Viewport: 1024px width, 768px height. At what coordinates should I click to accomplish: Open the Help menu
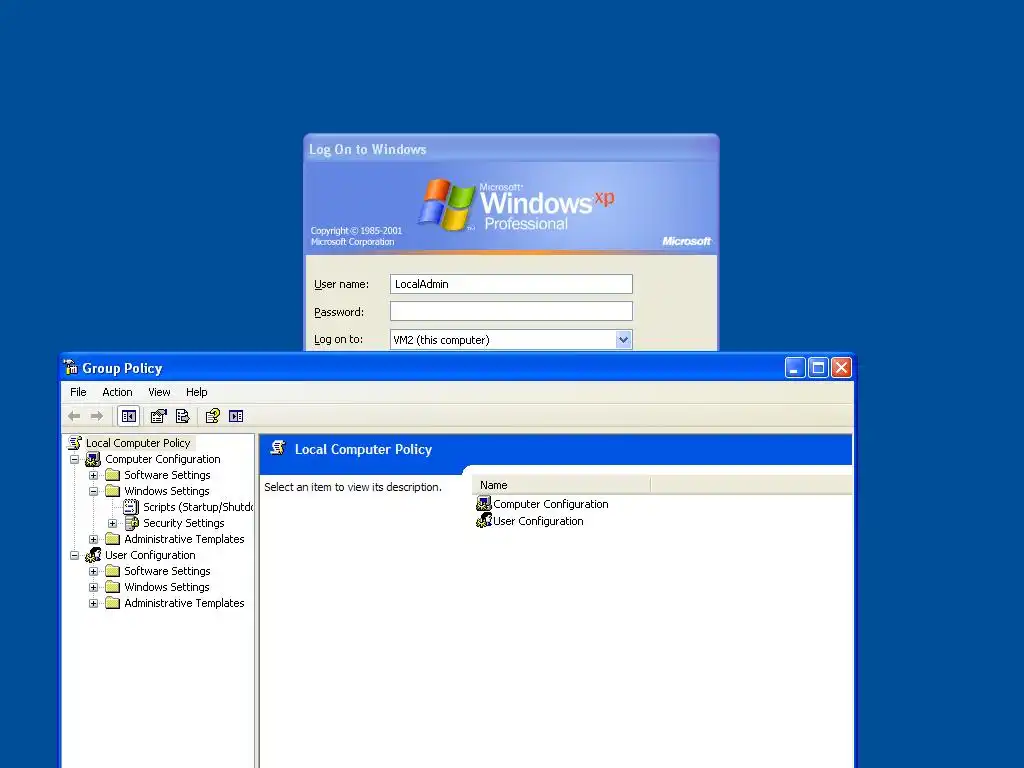pos(197,392)
